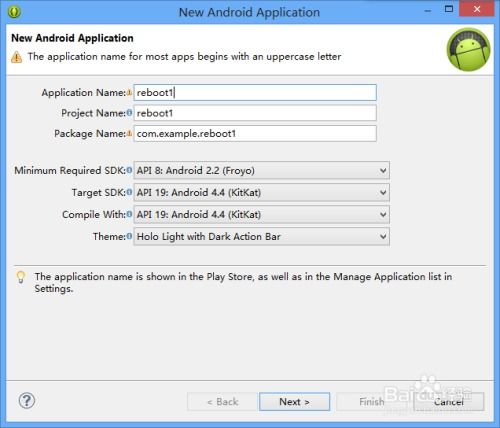Viewport: 500px width, 428px height.
Task: Click info decorator beside Theme label
Action: [x=129, y=236]
